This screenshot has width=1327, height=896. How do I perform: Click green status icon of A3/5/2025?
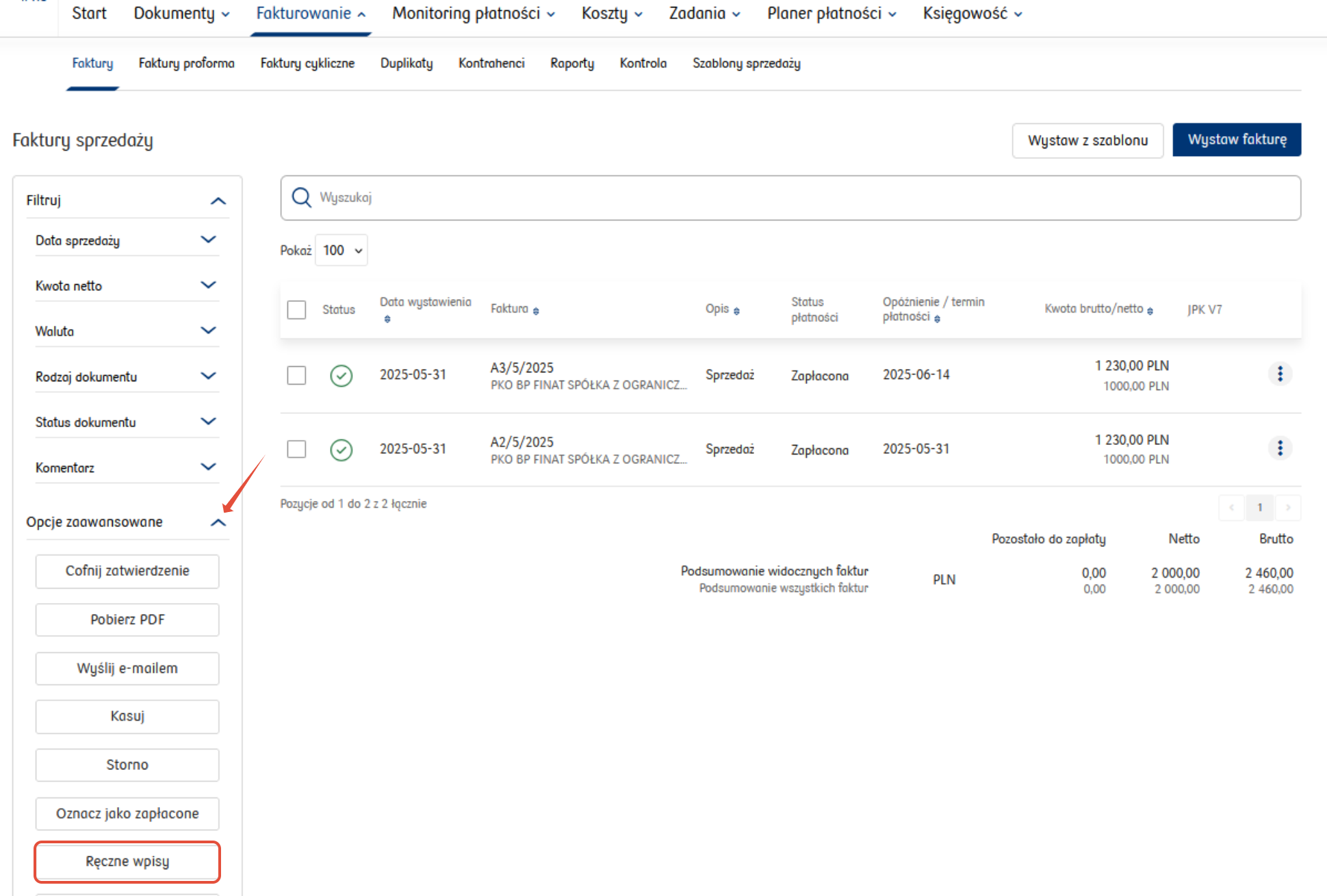(x=341, y=376)
